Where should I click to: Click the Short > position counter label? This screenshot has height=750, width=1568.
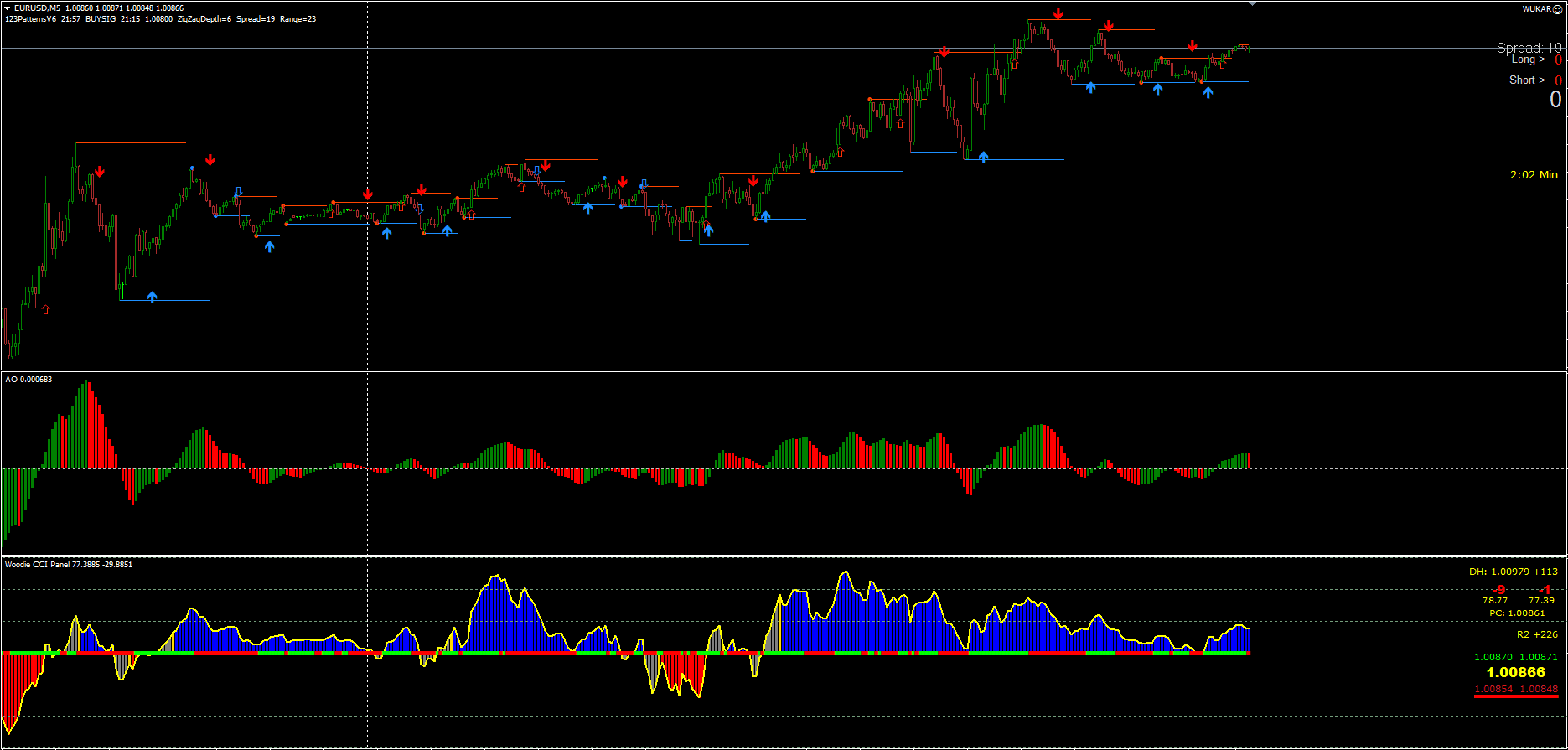tap(1526, 80)
